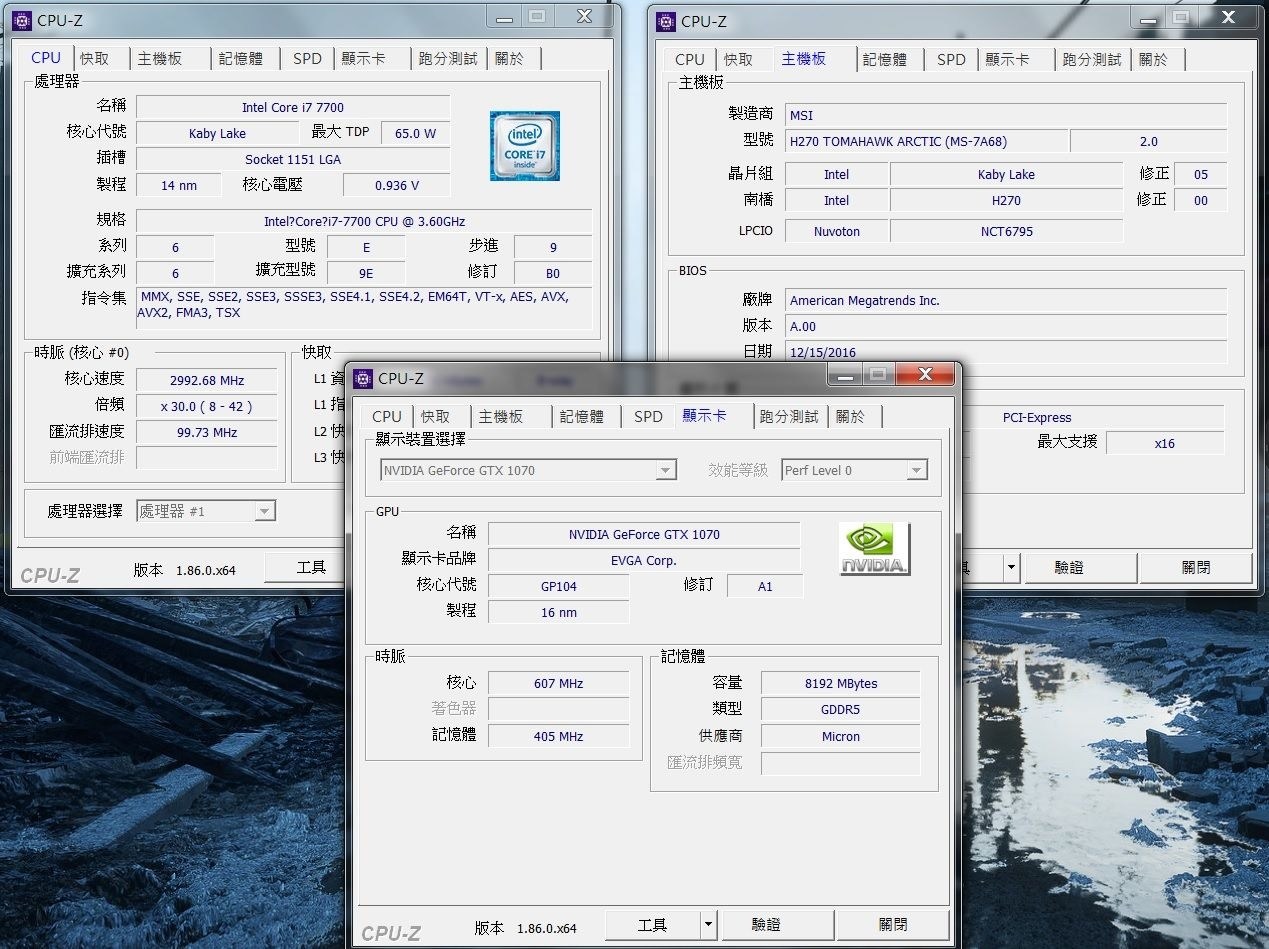1269x949 pixels.
Task: Select 跑分測試 tab in the graphics window
Action: click(789, 417)
